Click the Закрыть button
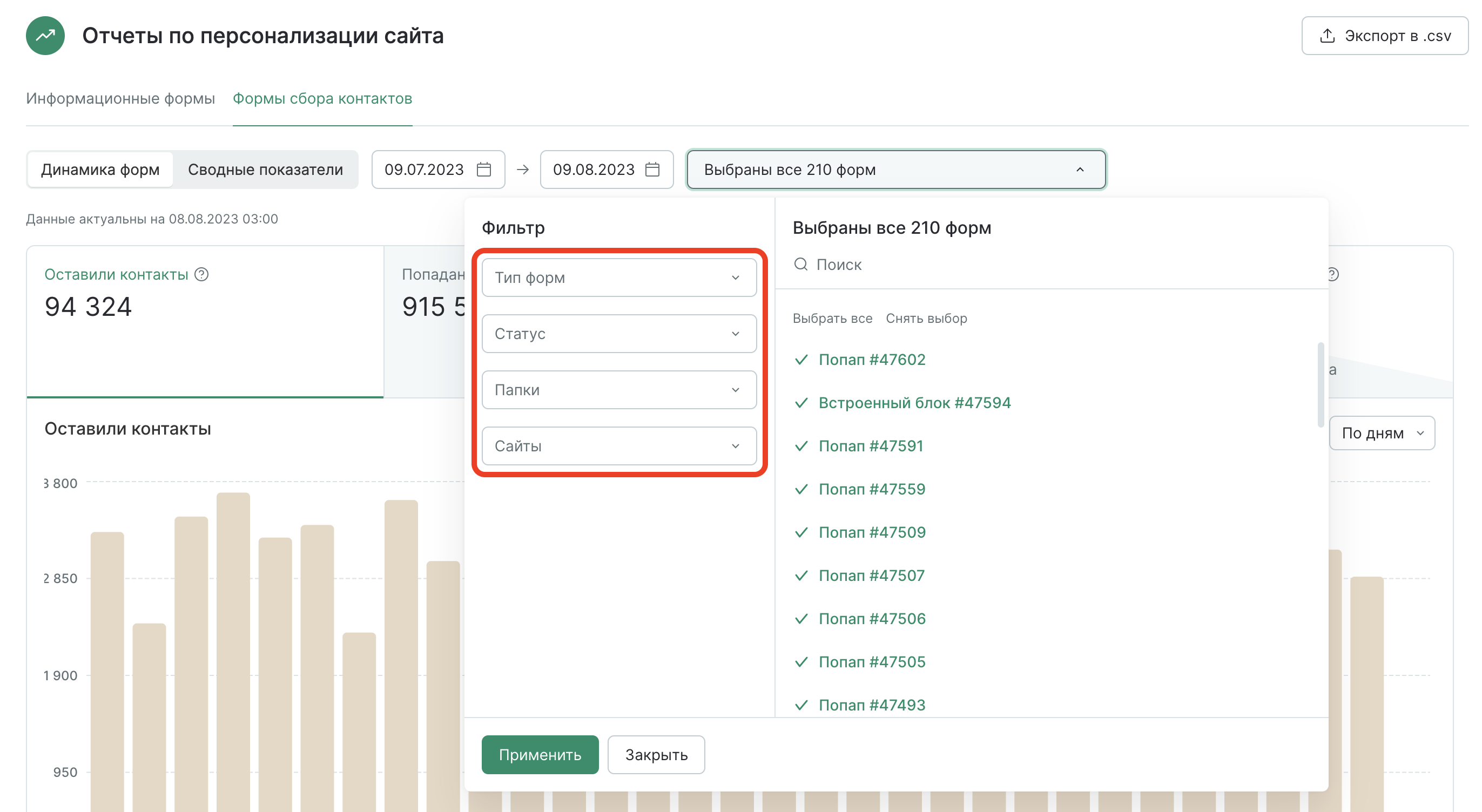Screen dimensions: 1482x812 656,755
